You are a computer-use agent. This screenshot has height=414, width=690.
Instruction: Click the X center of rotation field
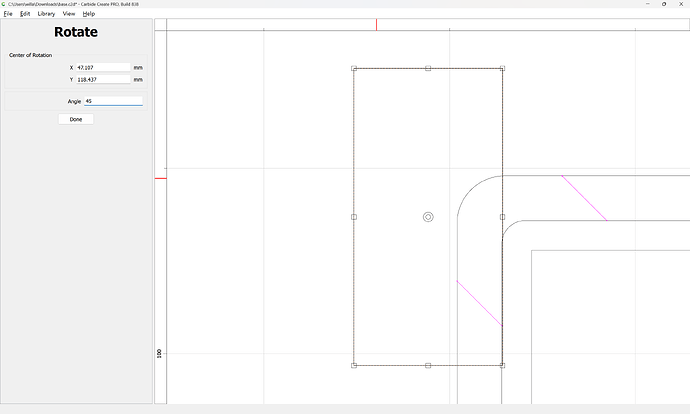(102, 67)
